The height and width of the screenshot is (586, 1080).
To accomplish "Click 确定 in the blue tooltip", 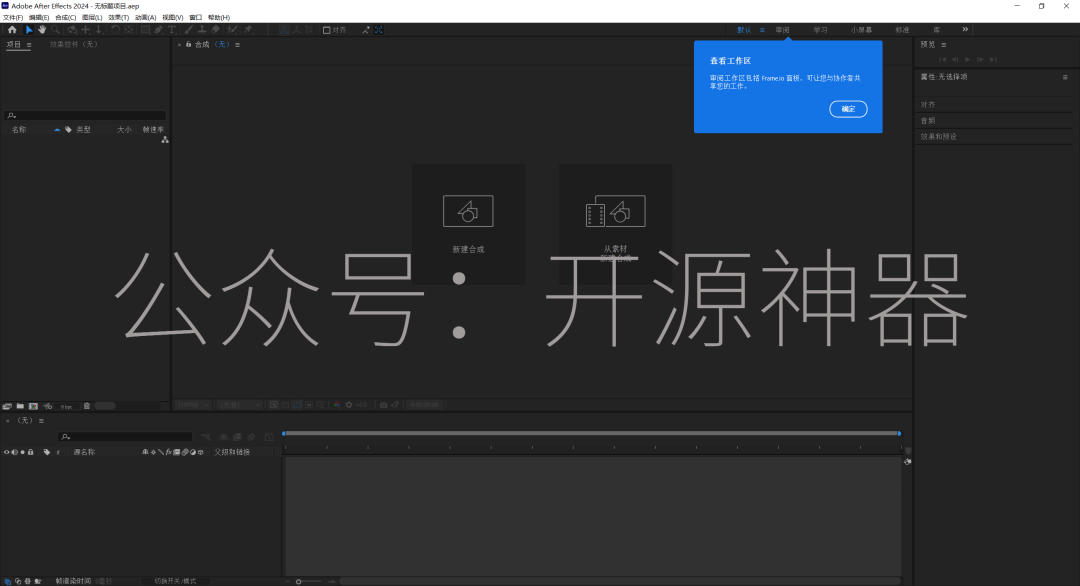I will tap(848, 109).
